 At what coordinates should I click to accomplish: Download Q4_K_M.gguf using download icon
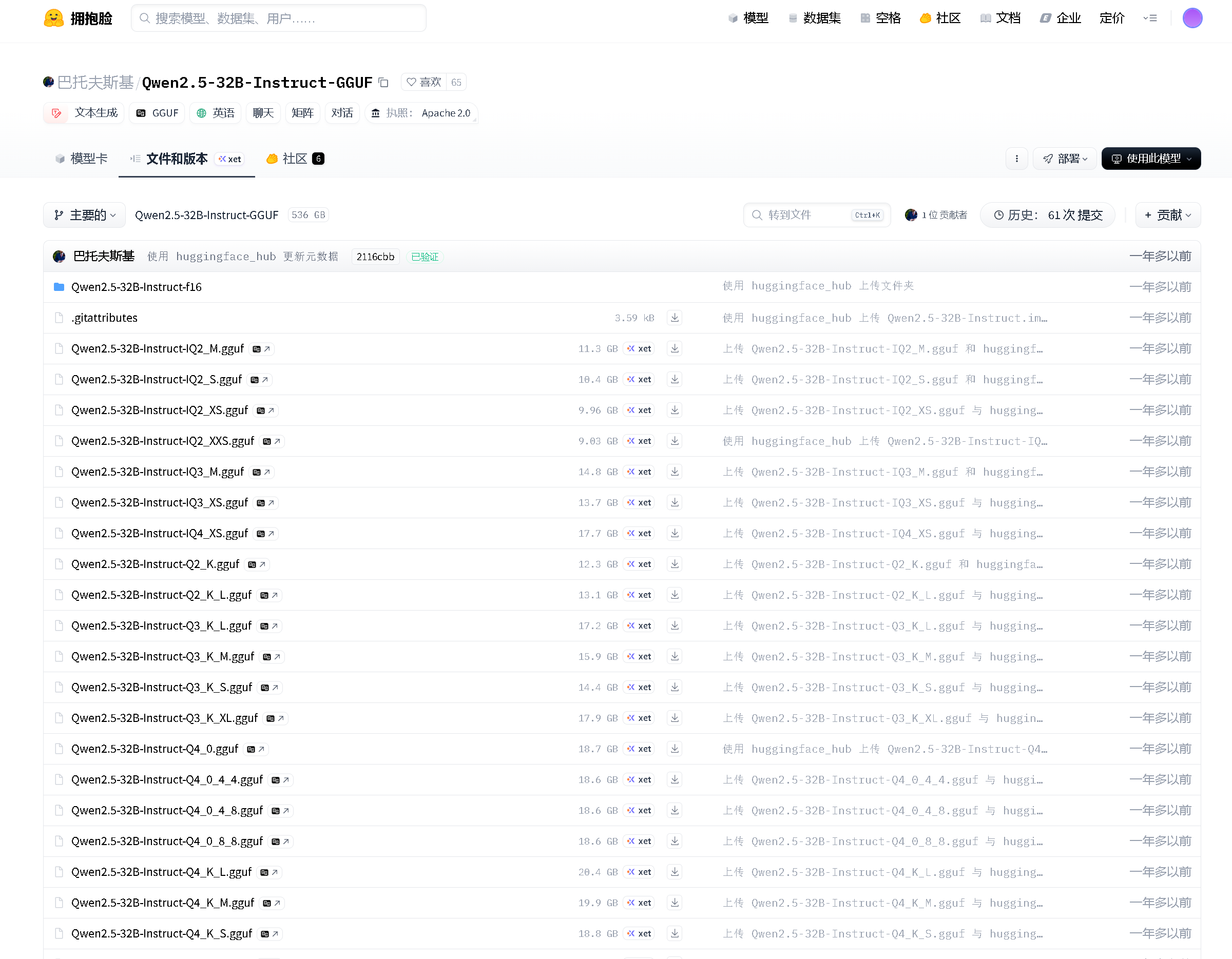(674, 903)
